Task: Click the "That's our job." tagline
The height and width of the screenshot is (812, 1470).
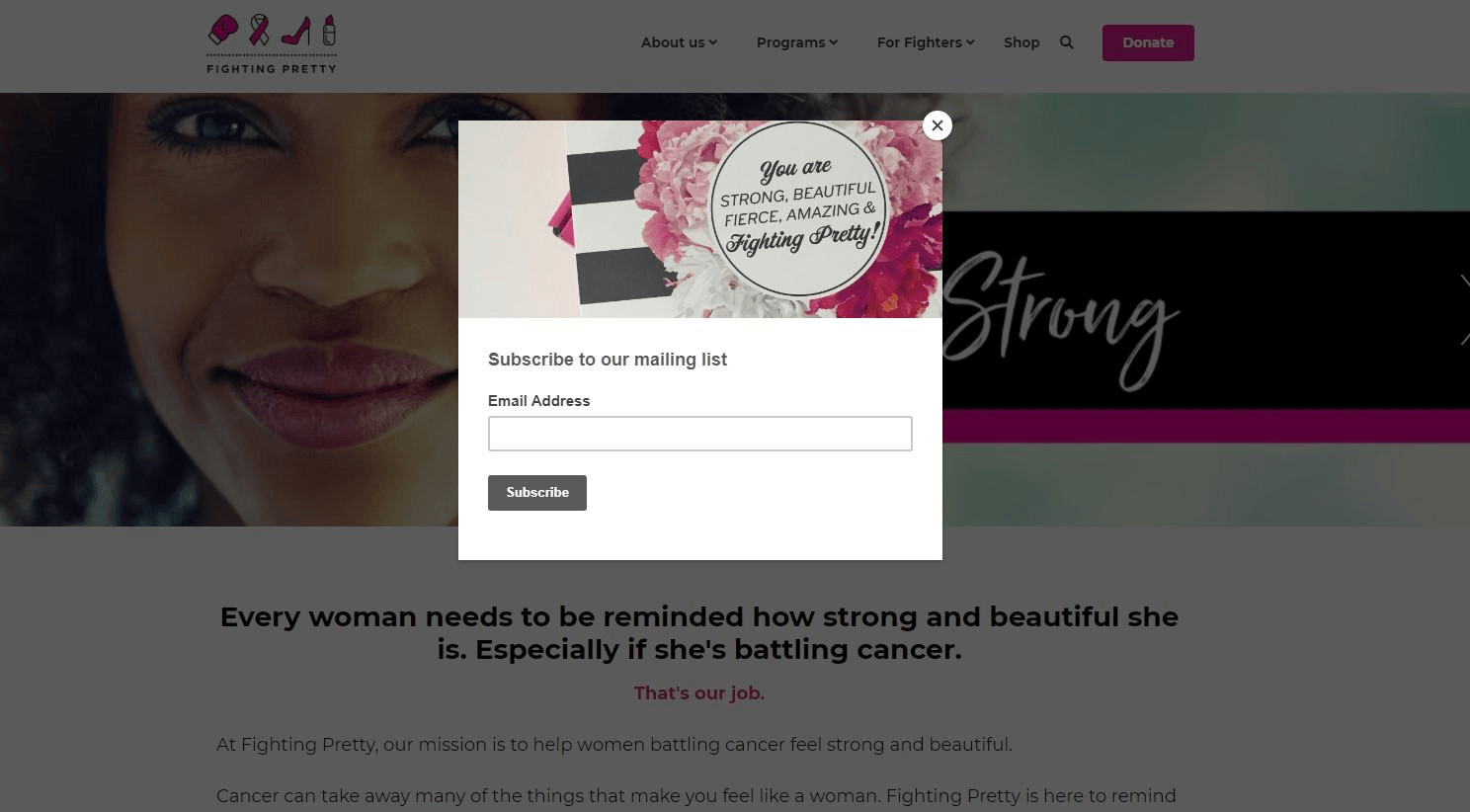Action: 699,693
